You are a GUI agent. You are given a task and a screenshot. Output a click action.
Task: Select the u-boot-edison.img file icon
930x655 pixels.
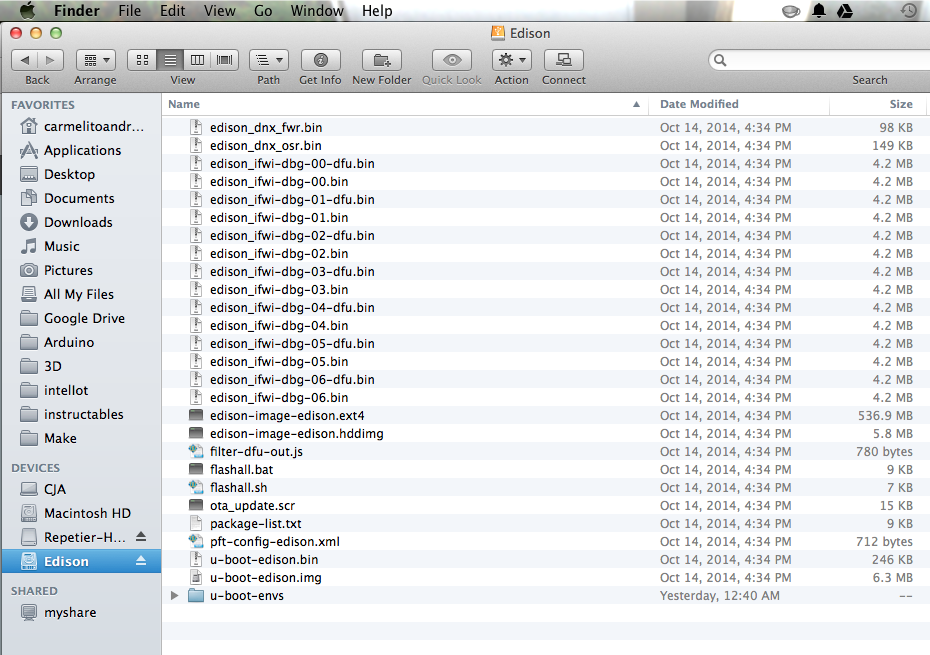(196, 577)
